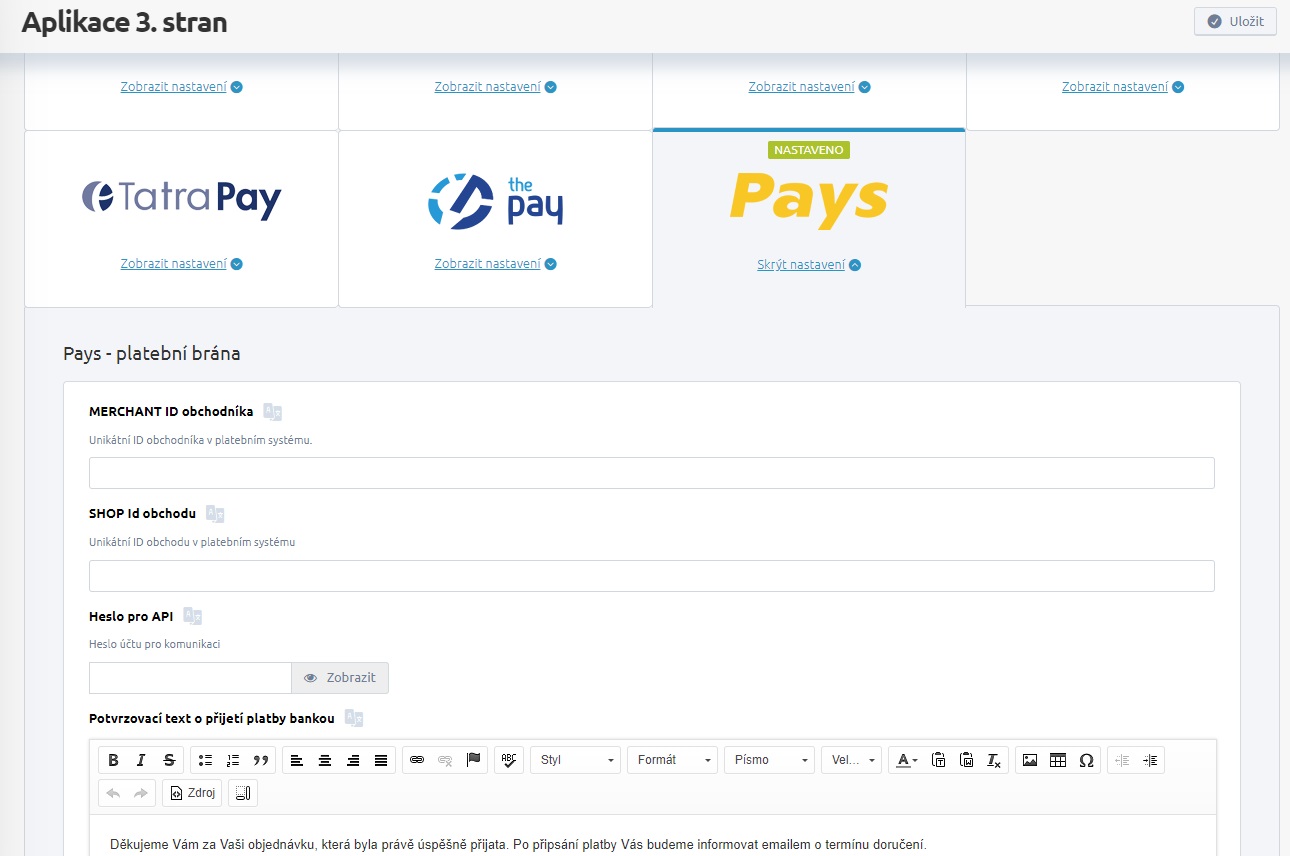The width and height of the screenshot is (1290, 856).
Task: Select the ThePay logo card
Action: (x=495, y=199)
